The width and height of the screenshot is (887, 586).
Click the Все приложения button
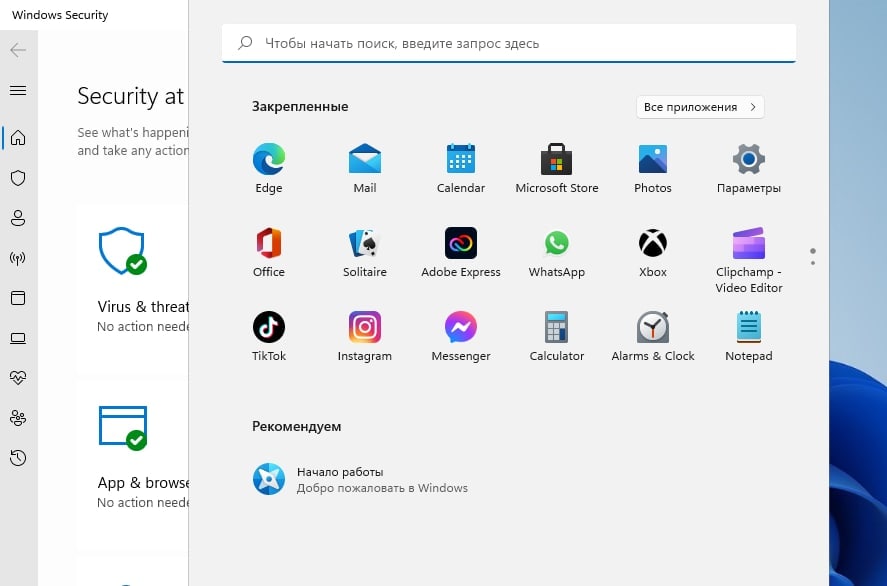point(700,107)
